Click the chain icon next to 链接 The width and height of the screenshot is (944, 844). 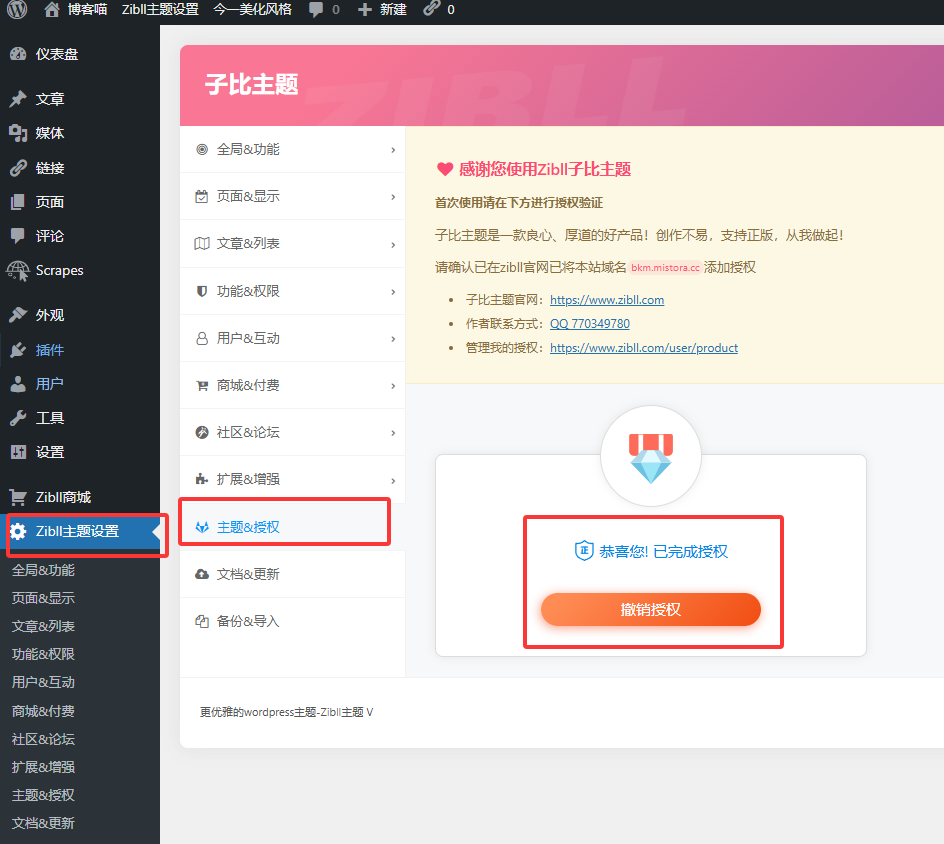pyautogui.click(x=18, y=168)
